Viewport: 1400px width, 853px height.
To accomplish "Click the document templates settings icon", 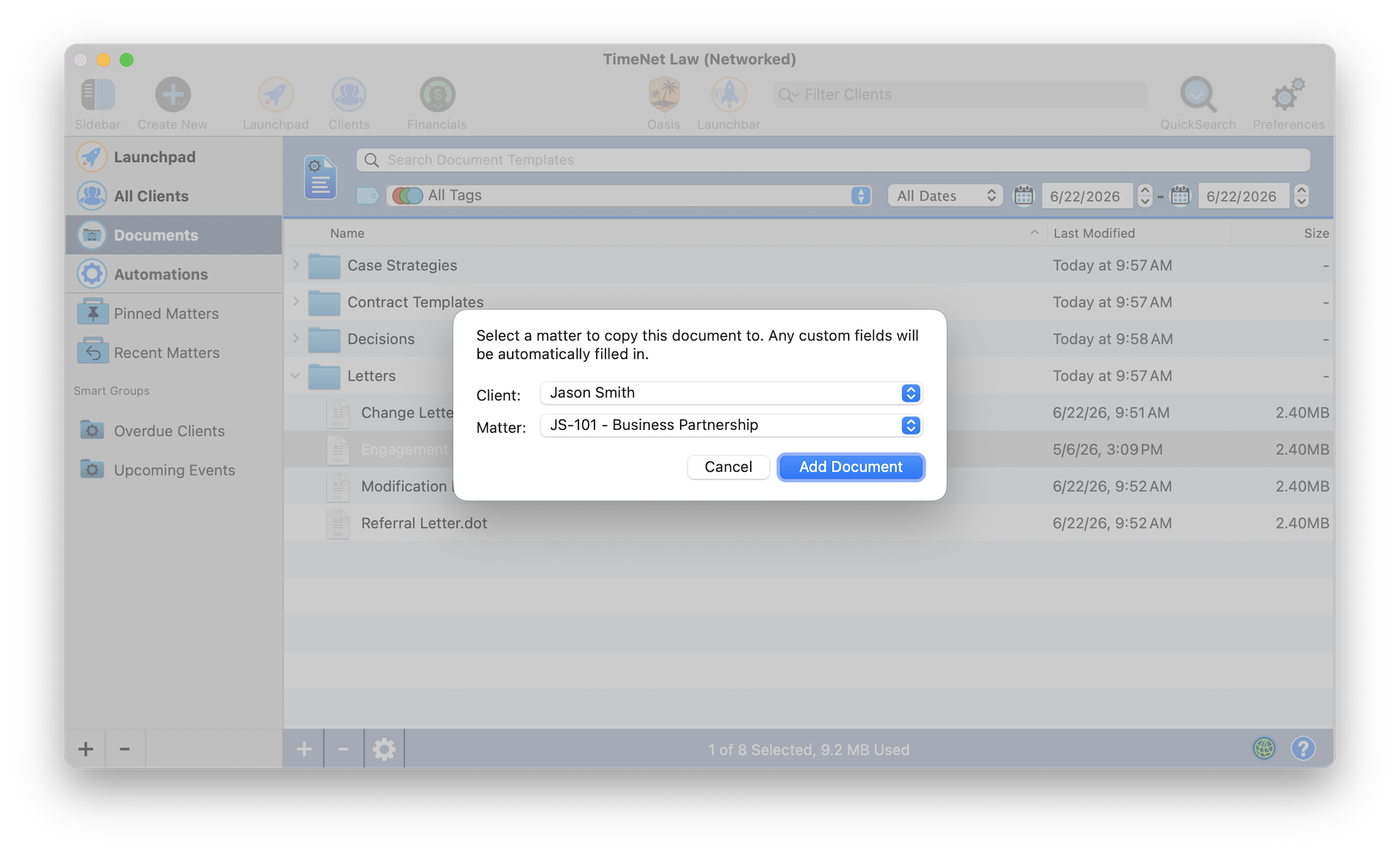I will click(321, 178).
